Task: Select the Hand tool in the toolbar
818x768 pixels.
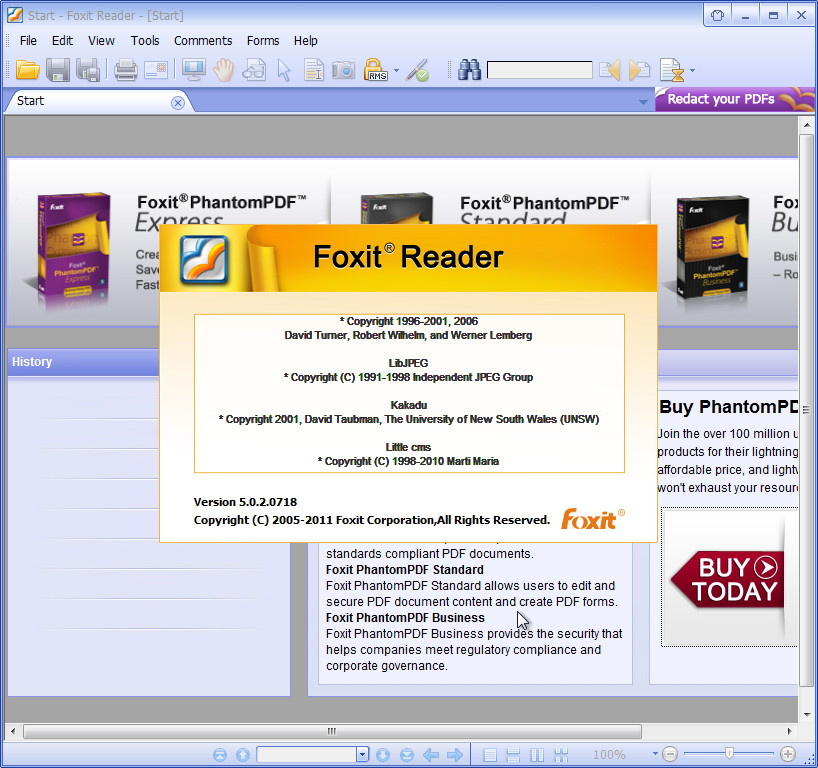Action: (223, 70)
